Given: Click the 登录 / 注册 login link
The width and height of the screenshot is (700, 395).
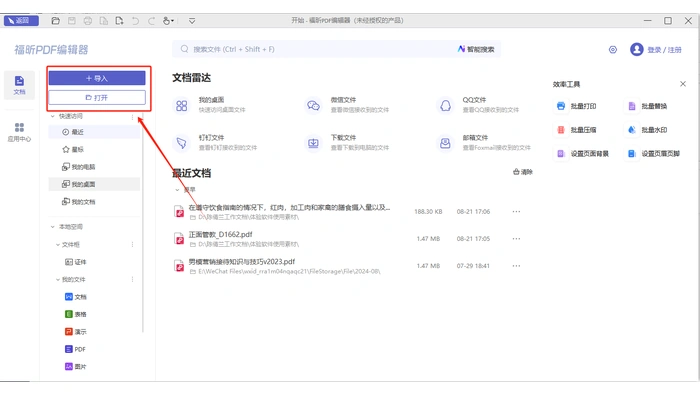Looking at the screenshot, I should 664,50.
